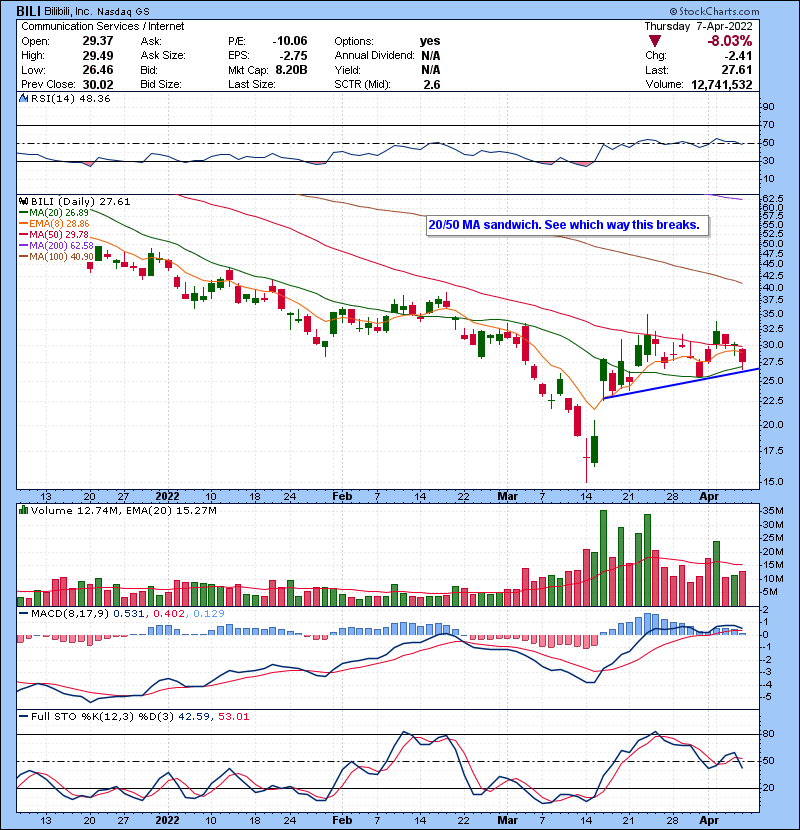Click the Volume 12.74M, EMA(20) 15.27M label
Image resolution: width=800 pixels, height=830 pixels.
click(x=124, y=510)
